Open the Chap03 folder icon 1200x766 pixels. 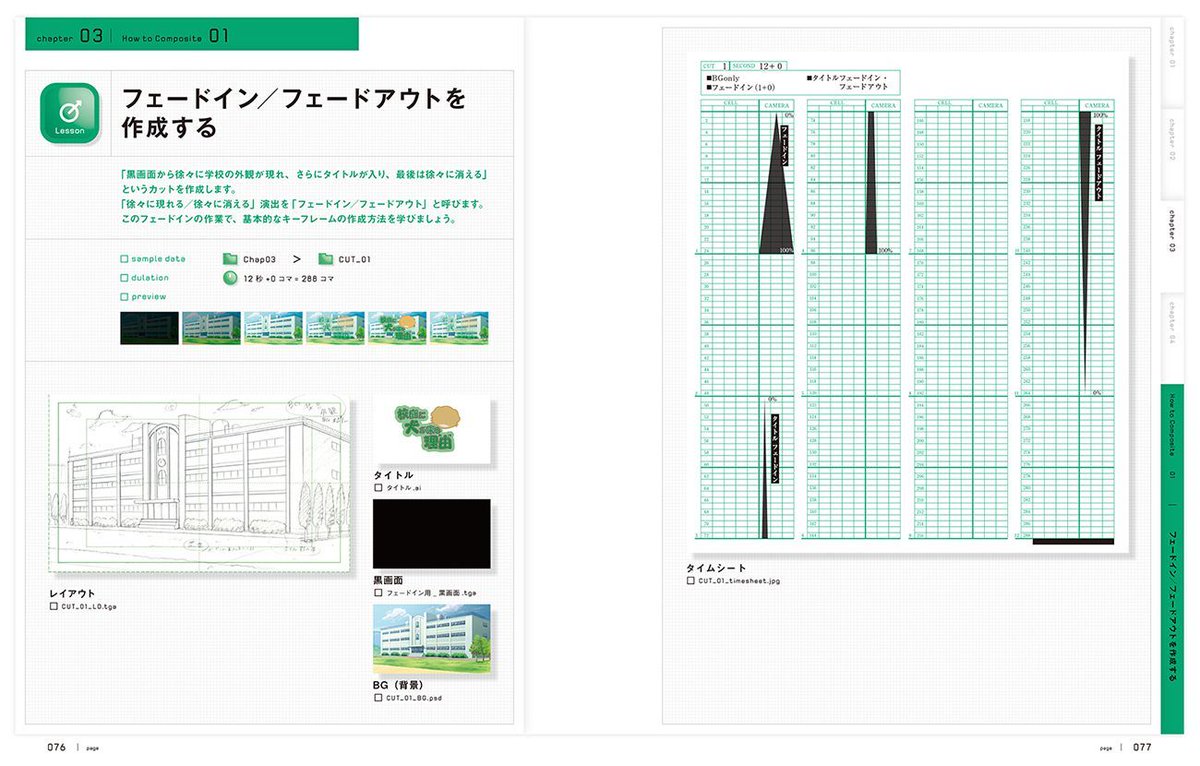228,258
